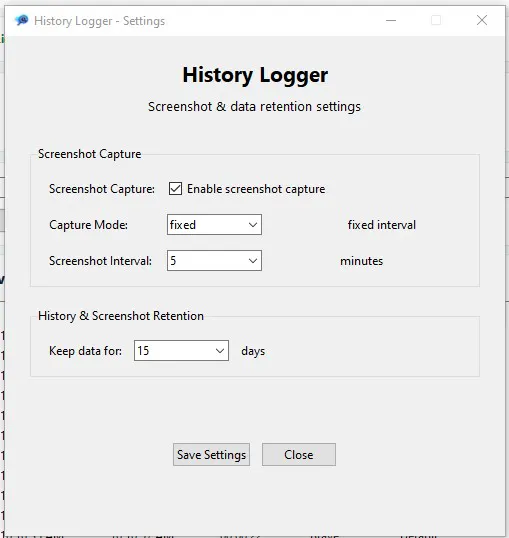This screenshot has width=509, height=538.
Task: Click the Close button at bottom
Action: [299, 455]
